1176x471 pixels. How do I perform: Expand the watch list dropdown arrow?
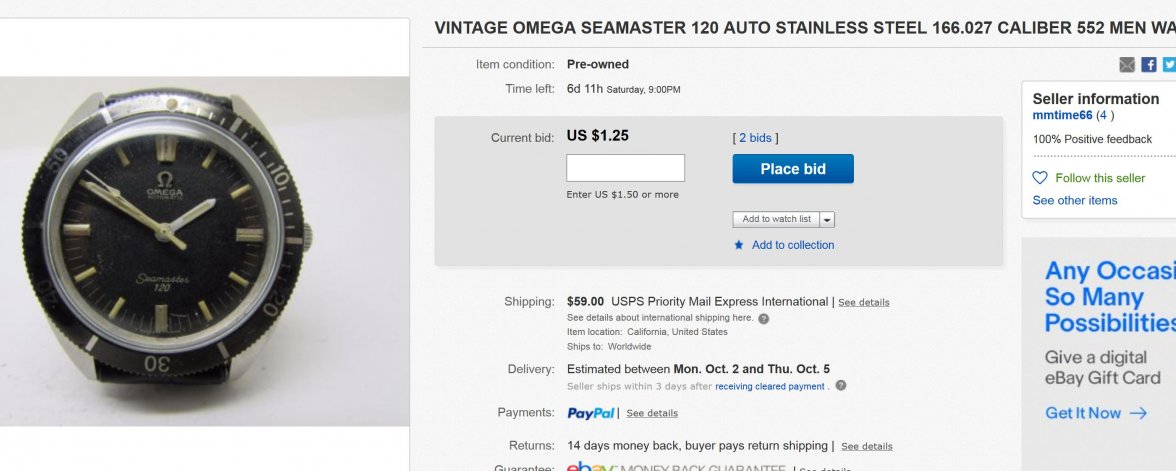[827, 219]
